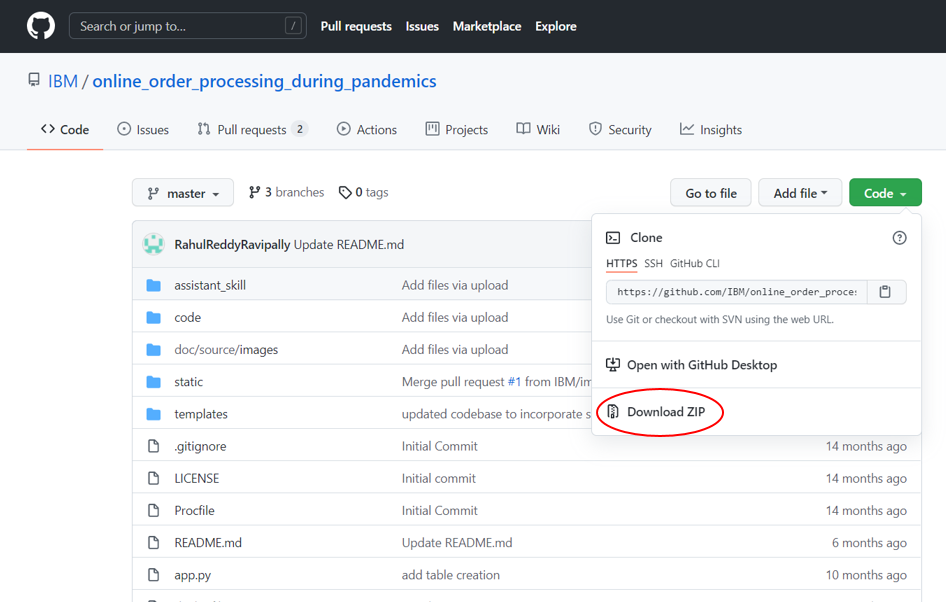Click the static folder icon
946x602 pixels.
[x=154, y=382]
